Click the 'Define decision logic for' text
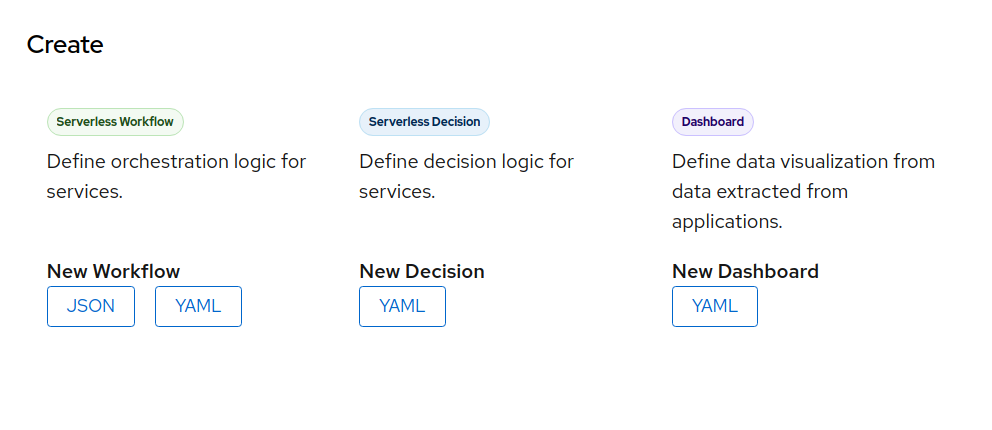Viewport: 992px width, 430px height. [466, 161]
